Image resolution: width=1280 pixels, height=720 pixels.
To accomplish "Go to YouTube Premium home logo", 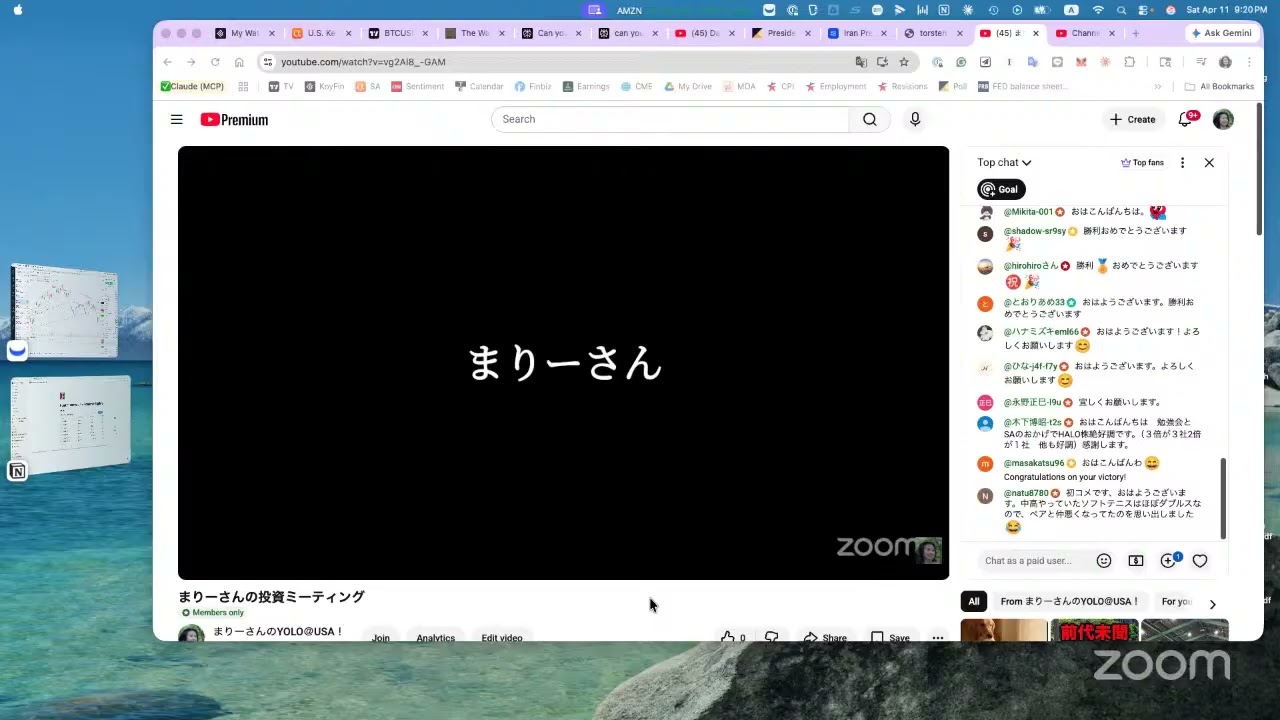I will click(234, 119).
